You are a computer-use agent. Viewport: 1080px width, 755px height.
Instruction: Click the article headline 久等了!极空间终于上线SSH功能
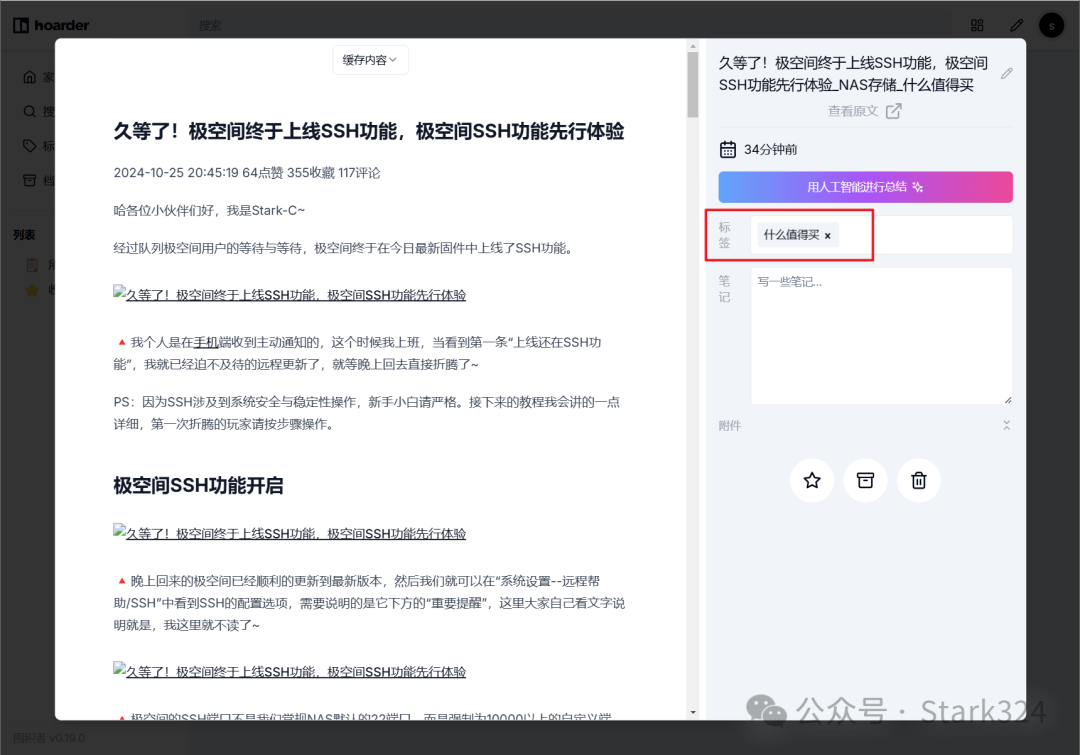[x=368, y=131]
